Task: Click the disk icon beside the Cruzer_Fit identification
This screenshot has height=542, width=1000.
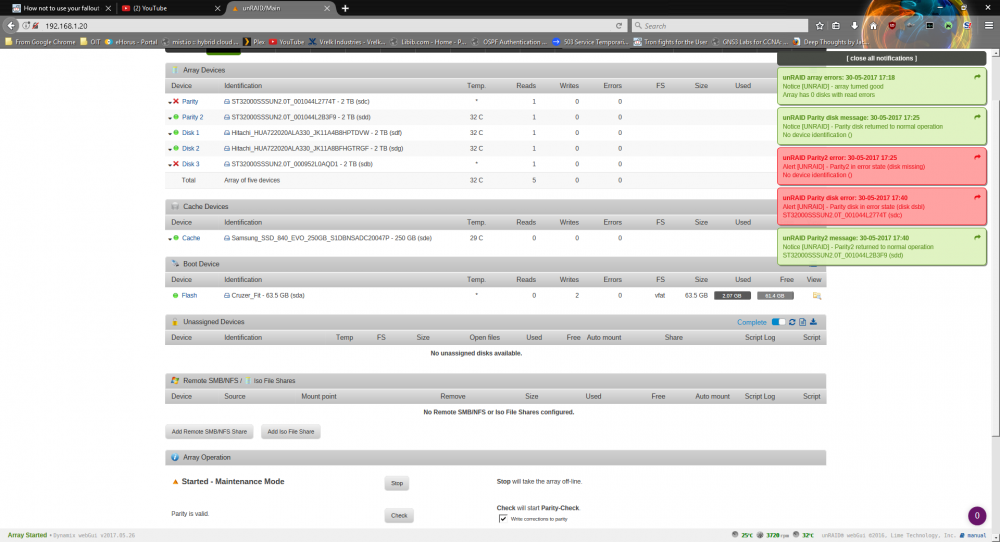Action: [x=226, y=295]
